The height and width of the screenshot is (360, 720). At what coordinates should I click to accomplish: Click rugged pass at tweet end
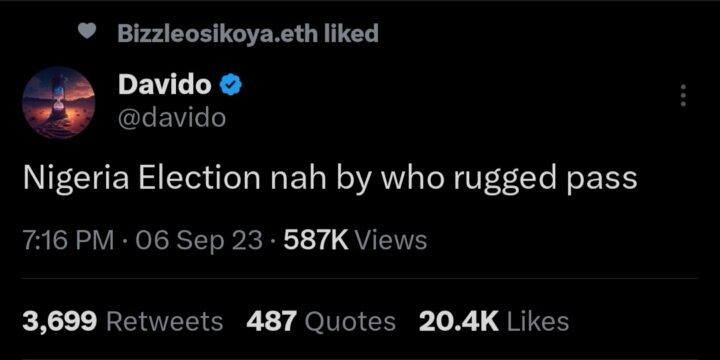[x=546, y=180]
